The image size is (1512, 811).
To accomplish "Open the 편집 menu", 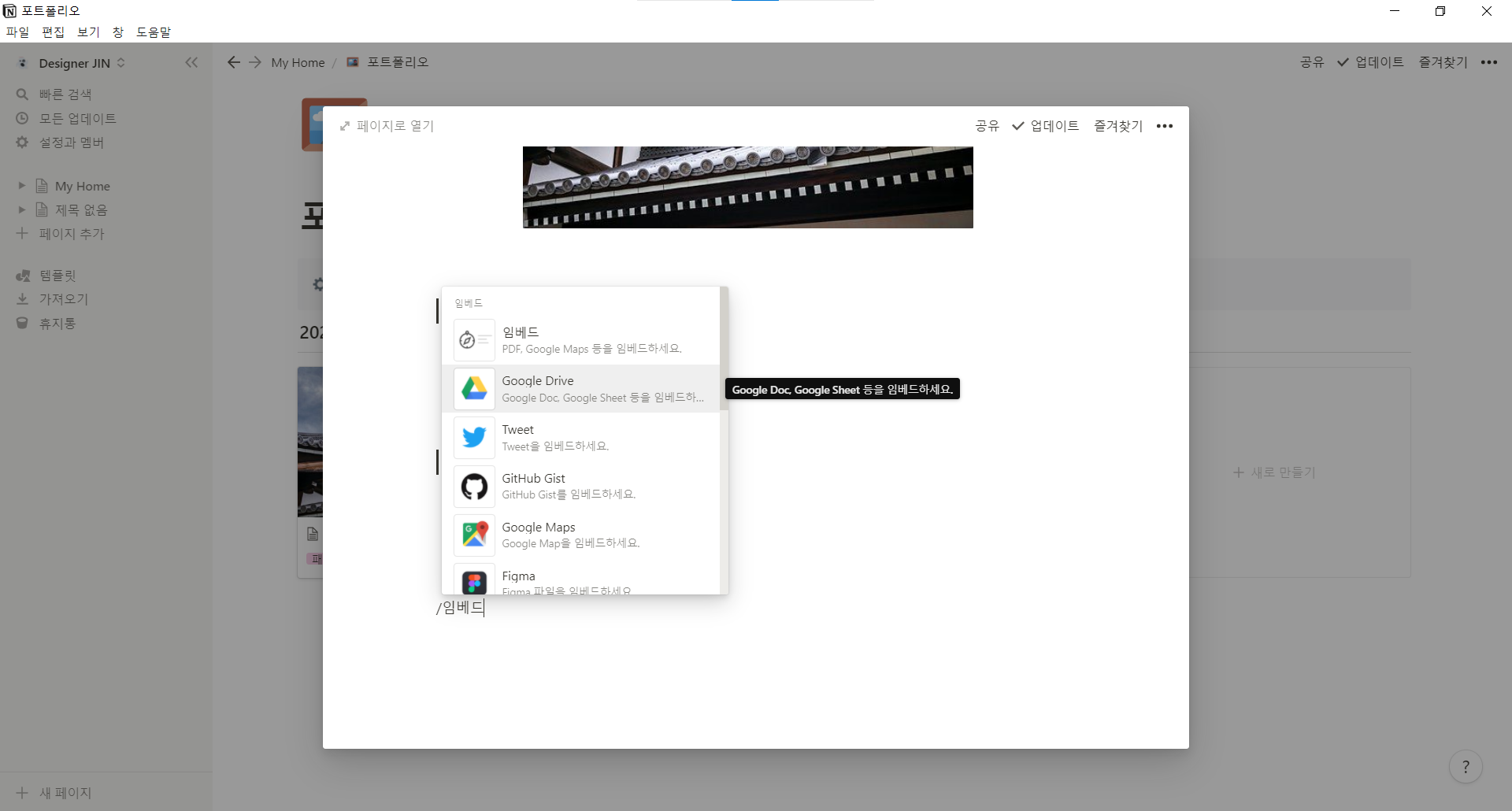I will 53,32.
